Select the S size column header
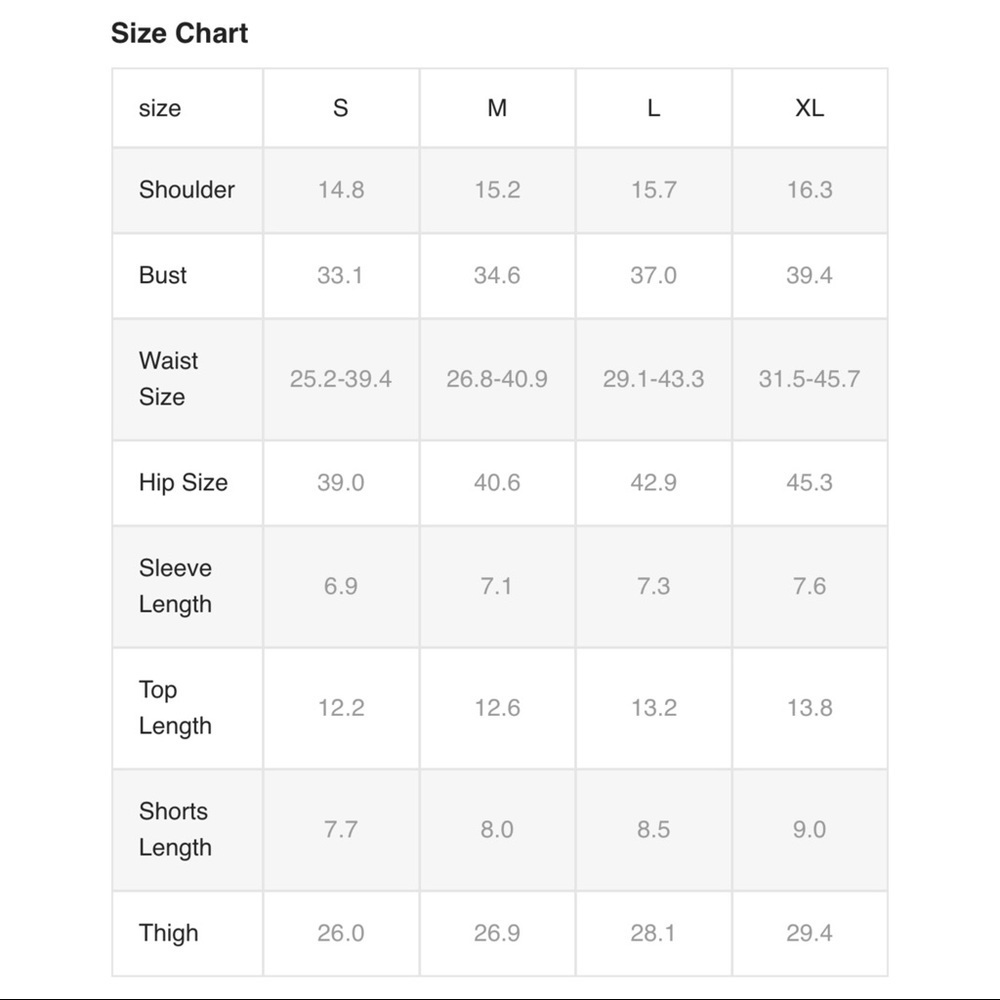The image size is (1000, 1000). pos(341,108)
